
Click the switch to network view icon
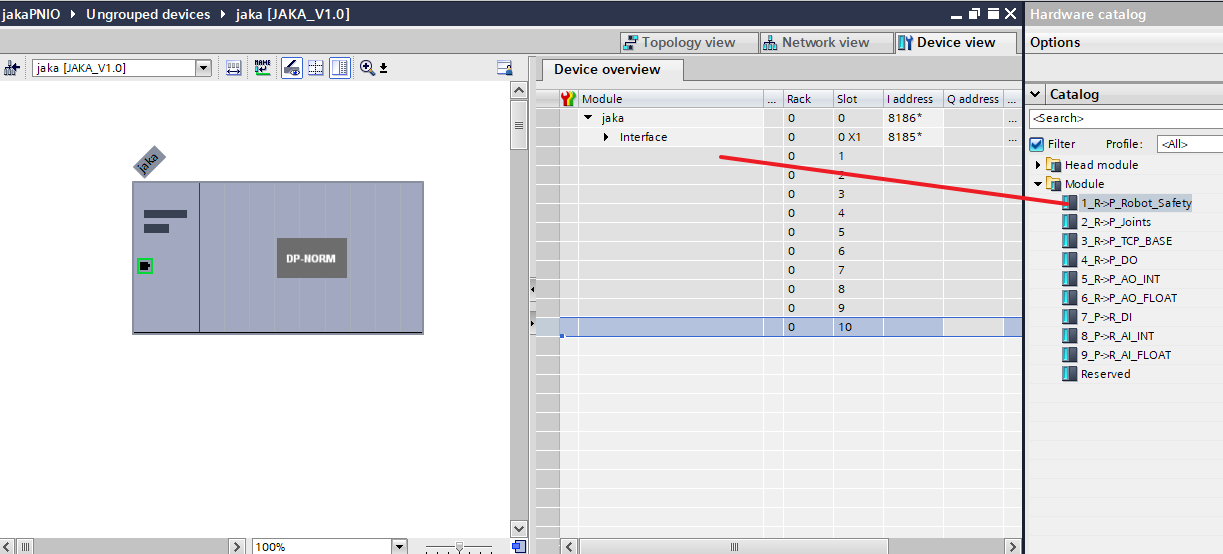coord(12,68)
